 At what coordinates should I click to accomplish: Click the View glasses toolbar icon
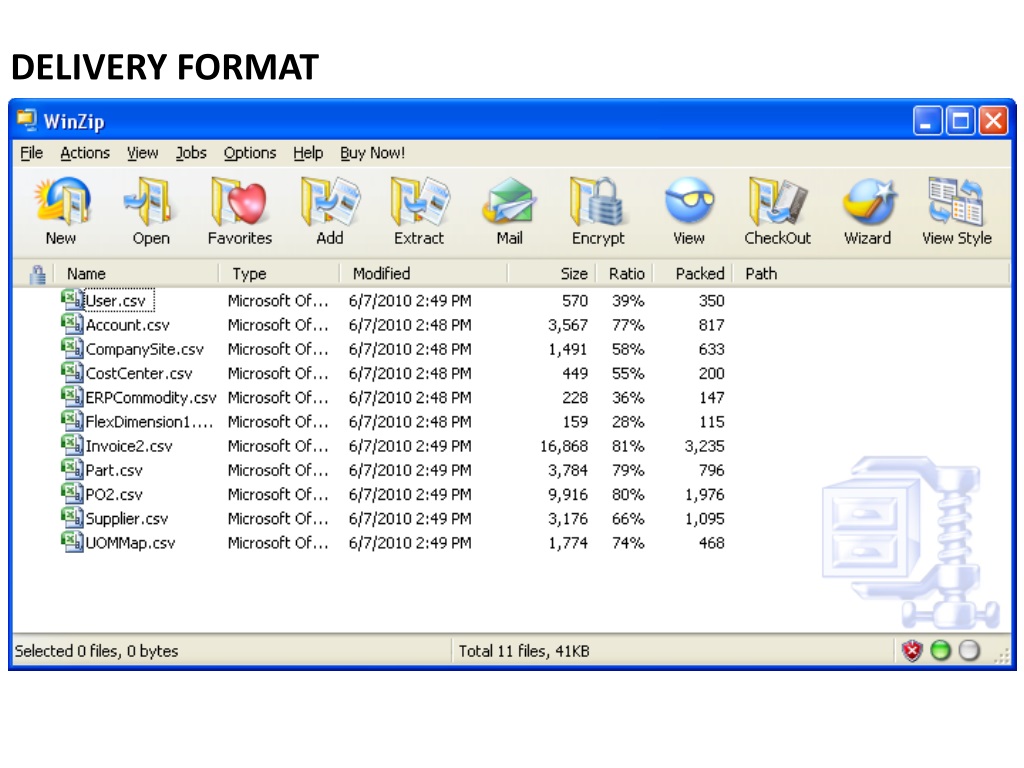click(689, 202)
